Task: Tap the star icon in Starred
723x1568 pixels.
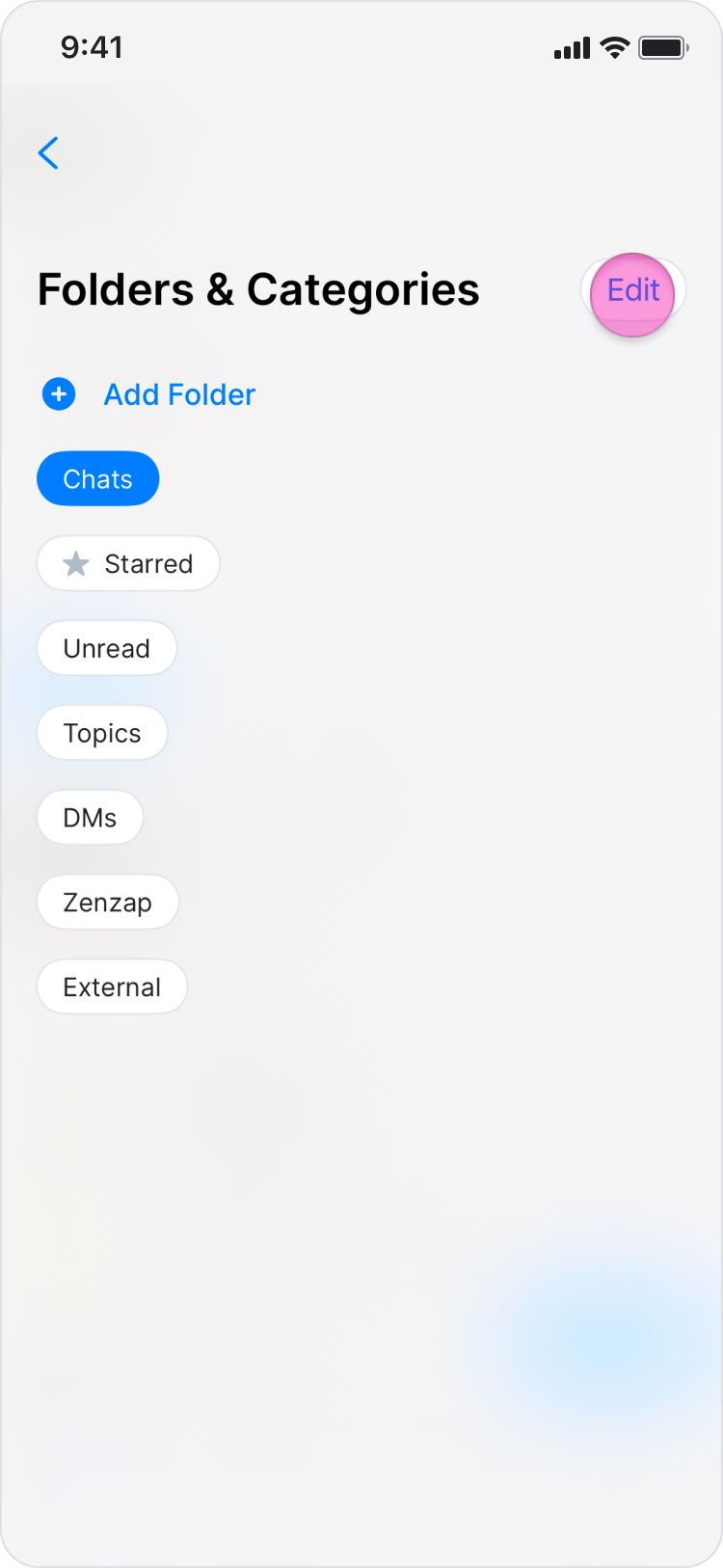Action: (76, 564)
